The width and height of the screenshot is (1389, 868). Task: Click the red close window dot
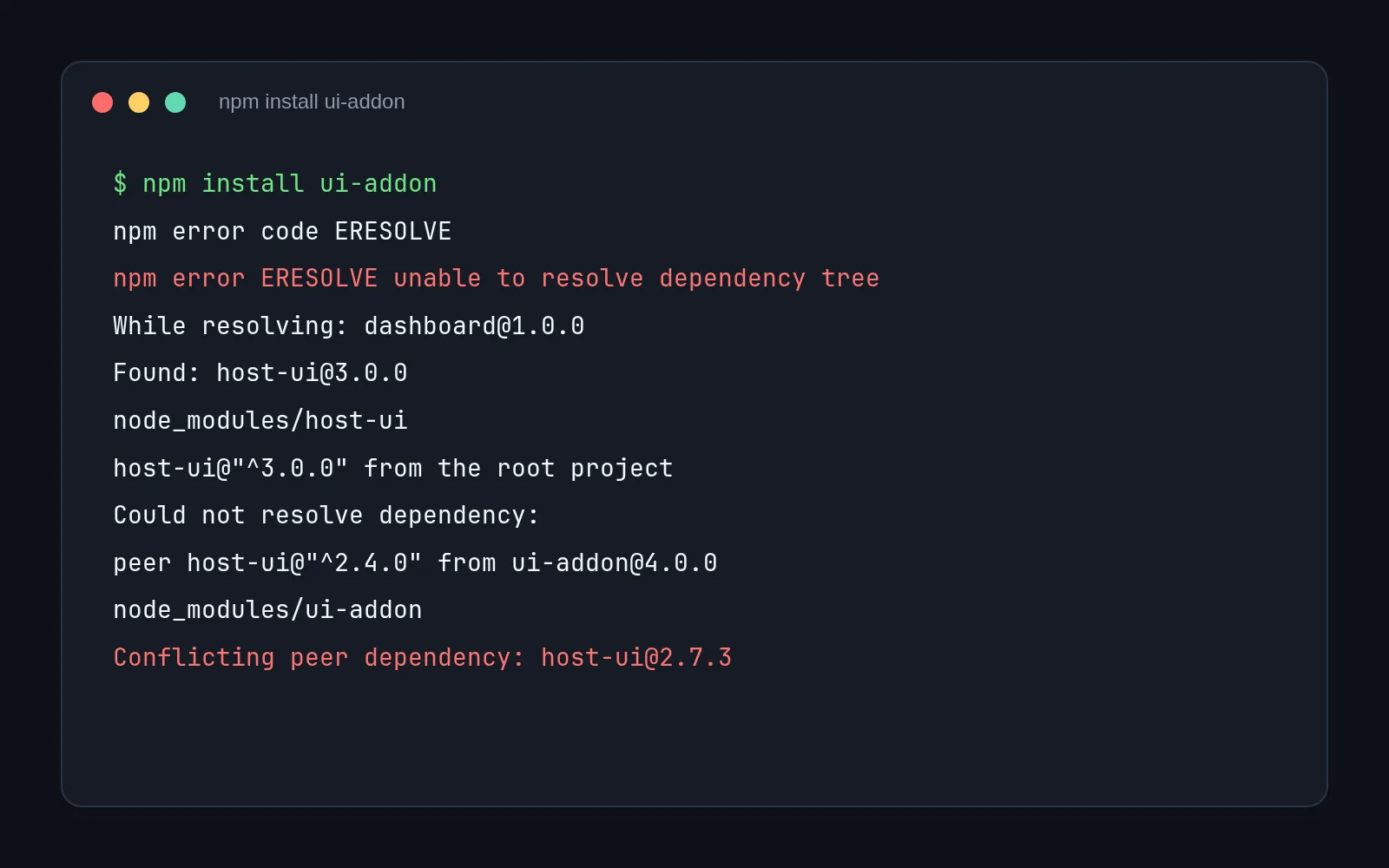(102, 102)
